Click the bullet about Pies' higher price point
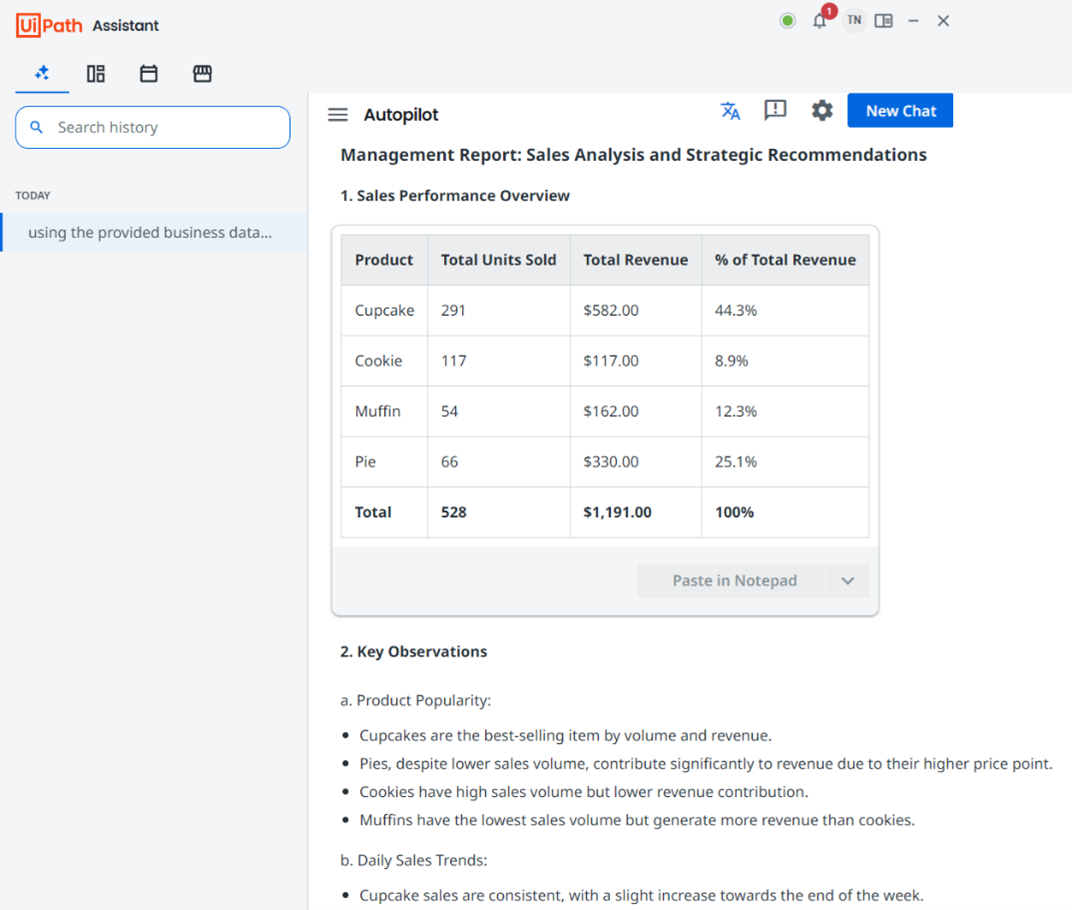 706,764
